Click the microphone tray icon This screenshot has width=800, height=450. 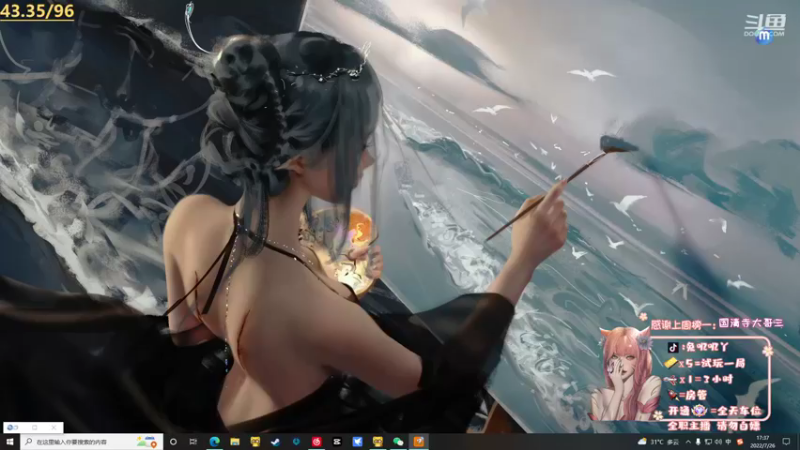698,442
